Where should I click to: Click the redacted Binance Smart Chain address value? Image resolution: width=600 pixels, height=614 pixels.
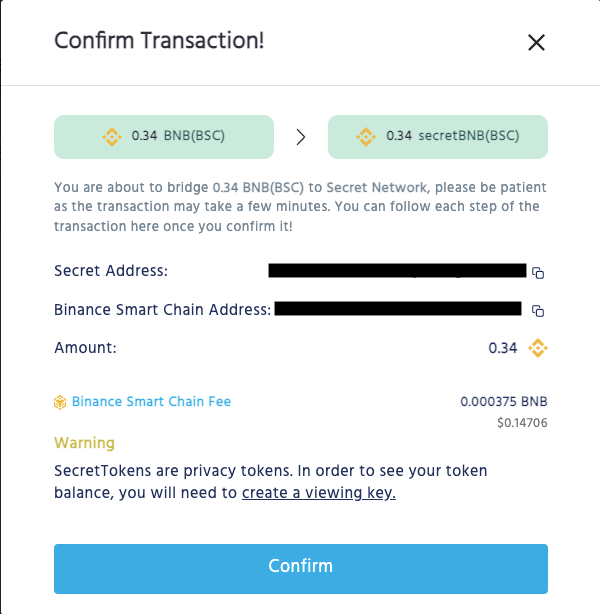397,309
